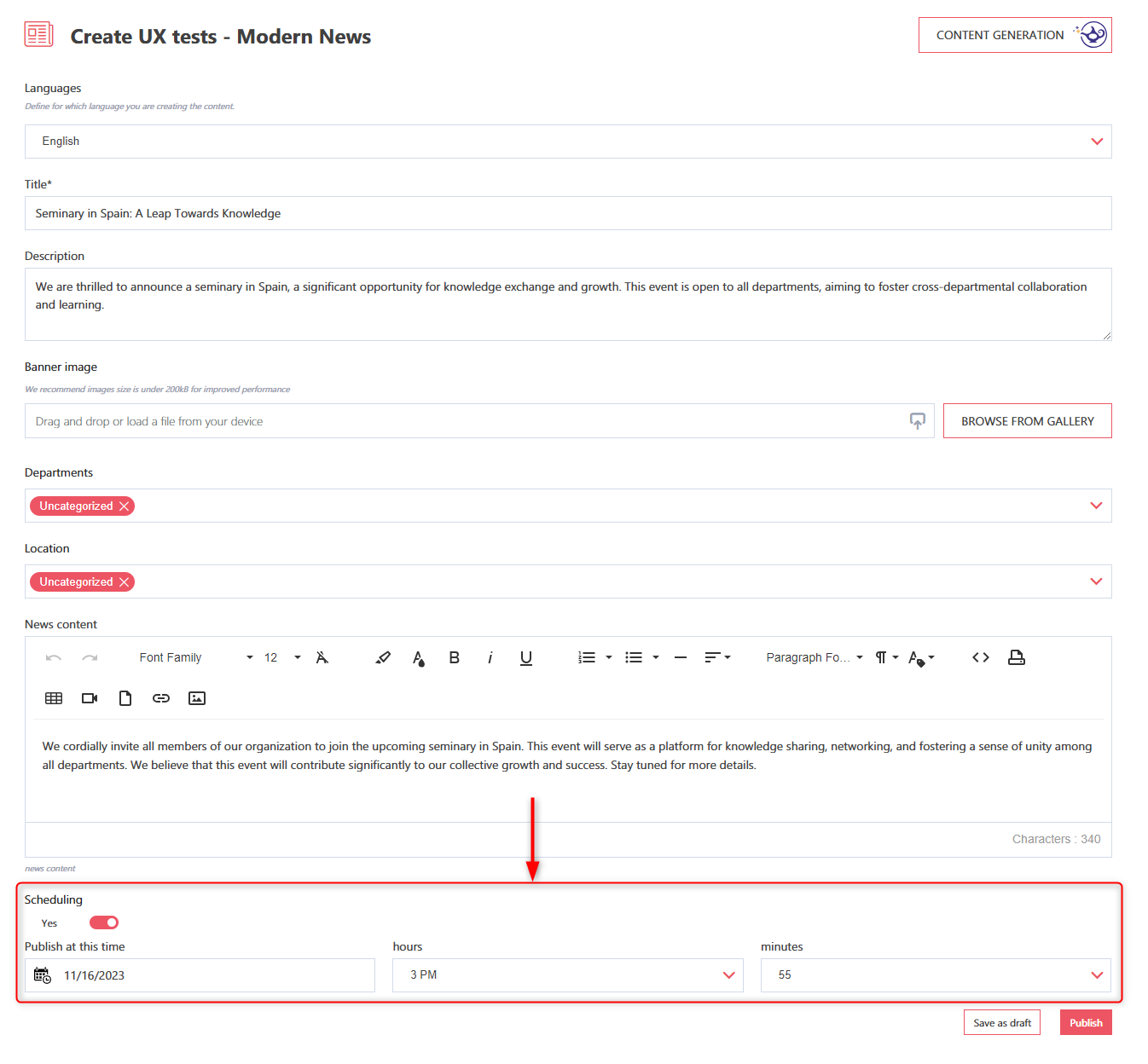The image size is (1148, 1064).
Task: Insert an image into the news content
Action: tap(196, 697)
